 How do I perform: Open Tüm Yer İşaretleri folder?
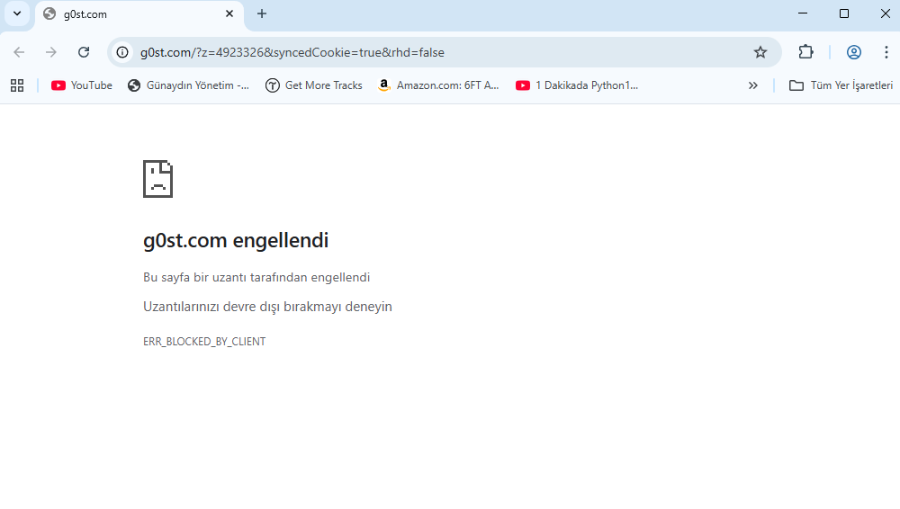click(841, 86)
